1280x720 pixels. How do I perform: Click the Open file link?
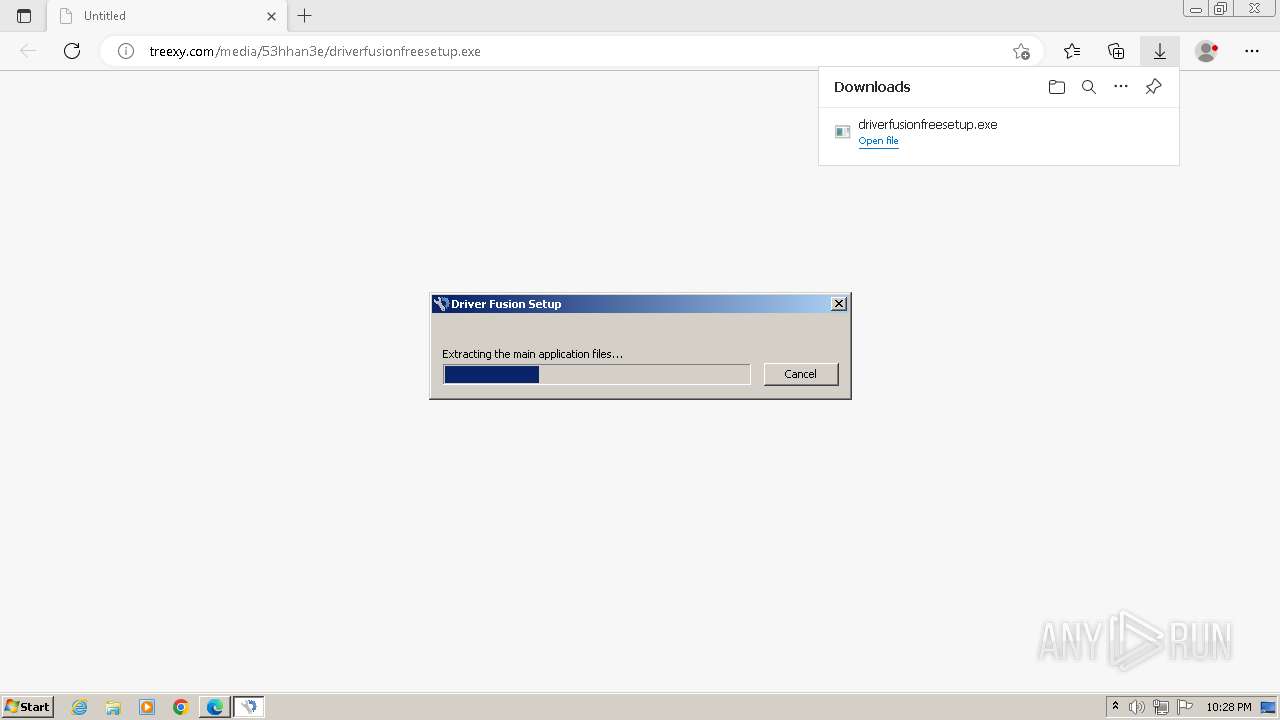878,141
